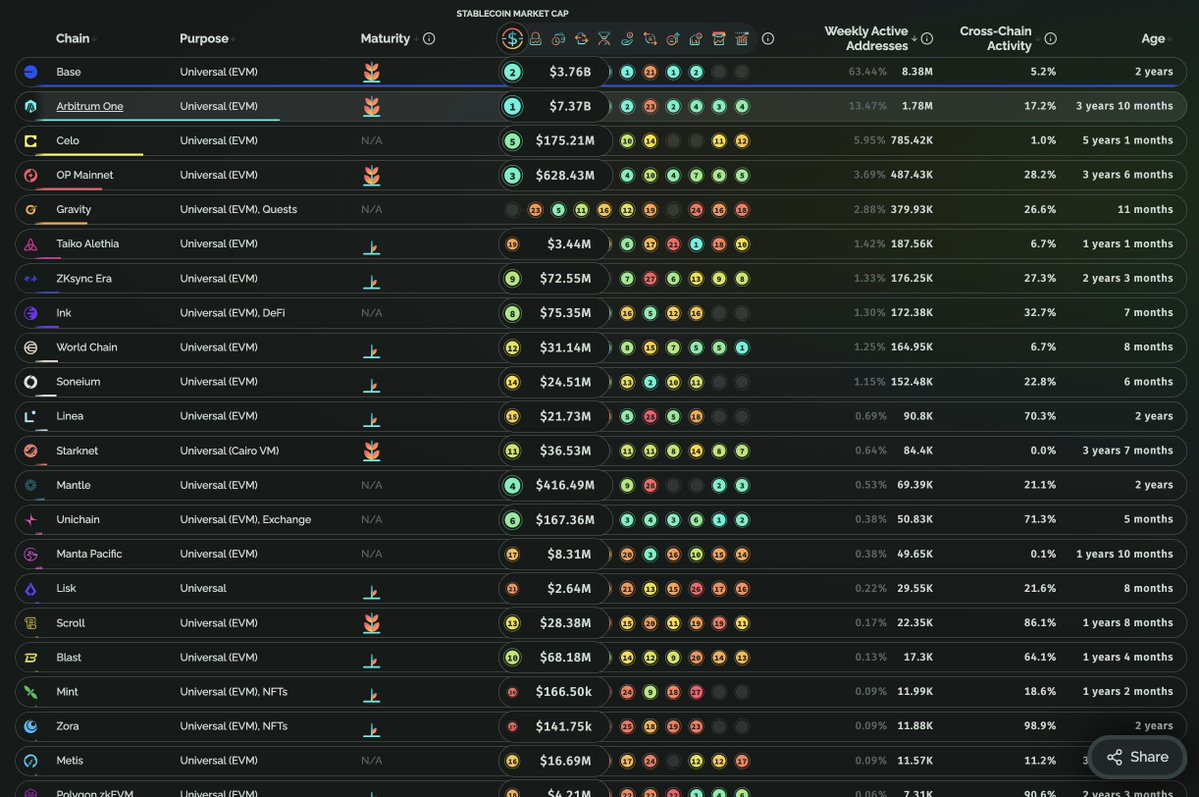Click the maturity plant icon in Scroll row
This screenshot has height=797, width=1199.
pyautogui.click(x=372, y=623)
